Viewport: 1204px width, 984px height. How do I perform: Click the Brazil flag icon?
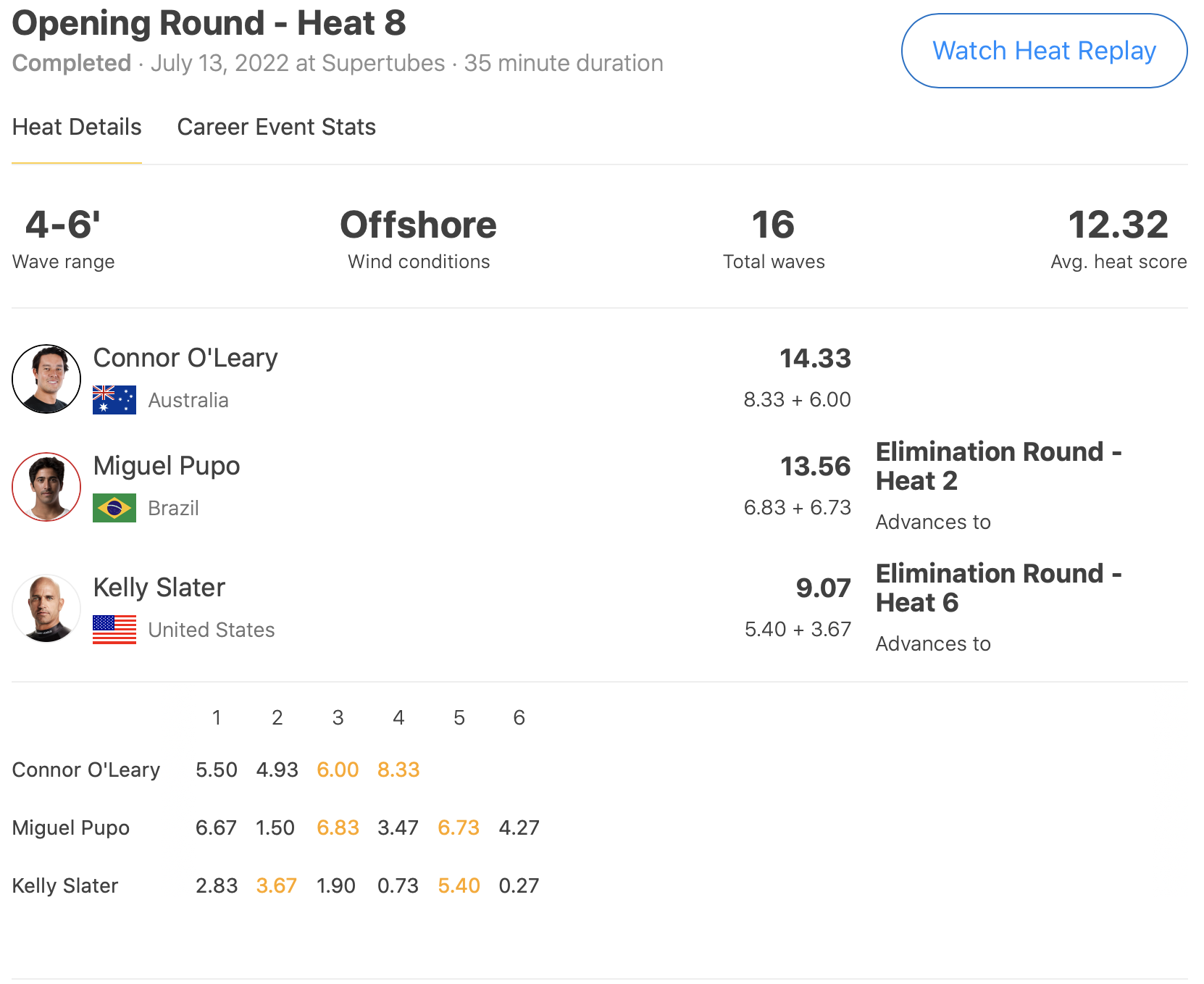[114, 508]
